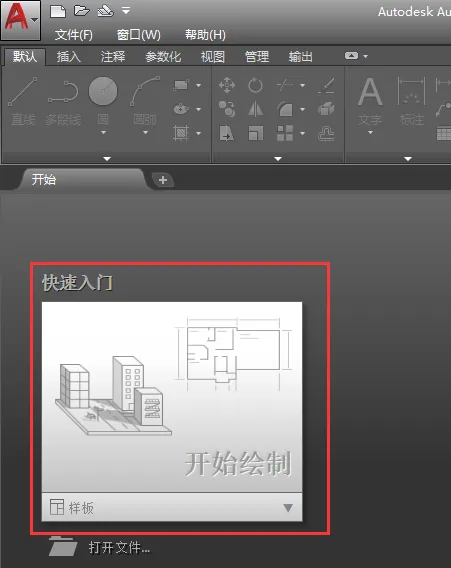Expand the Modify panel flyout arrow
This screenshot has width=451, height=568.
coord(278,159)
